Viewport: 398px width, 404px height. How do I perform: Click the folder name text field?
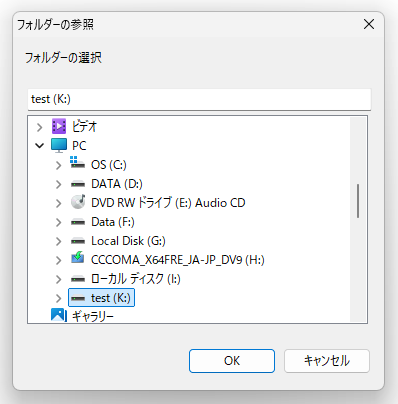click(x=199, y=99)
